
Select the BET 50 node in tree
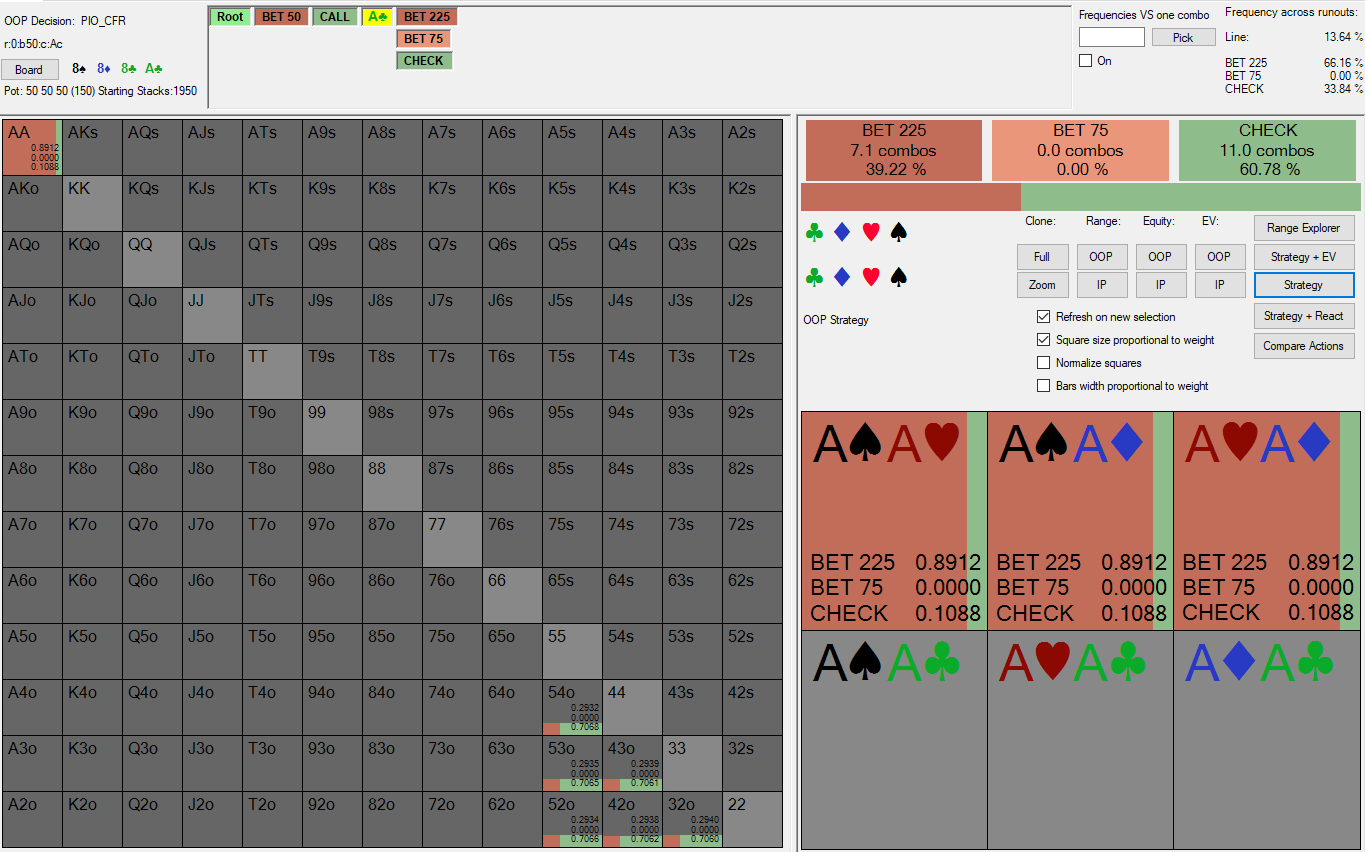click(x=282, y=17)
